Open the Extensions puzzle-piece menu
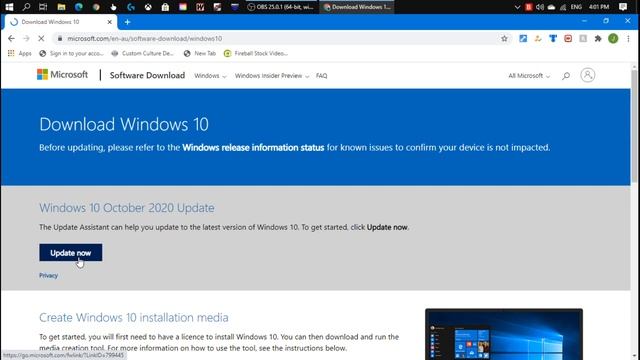This screenshot has height=360, width=640. click(x=598, y=38)
